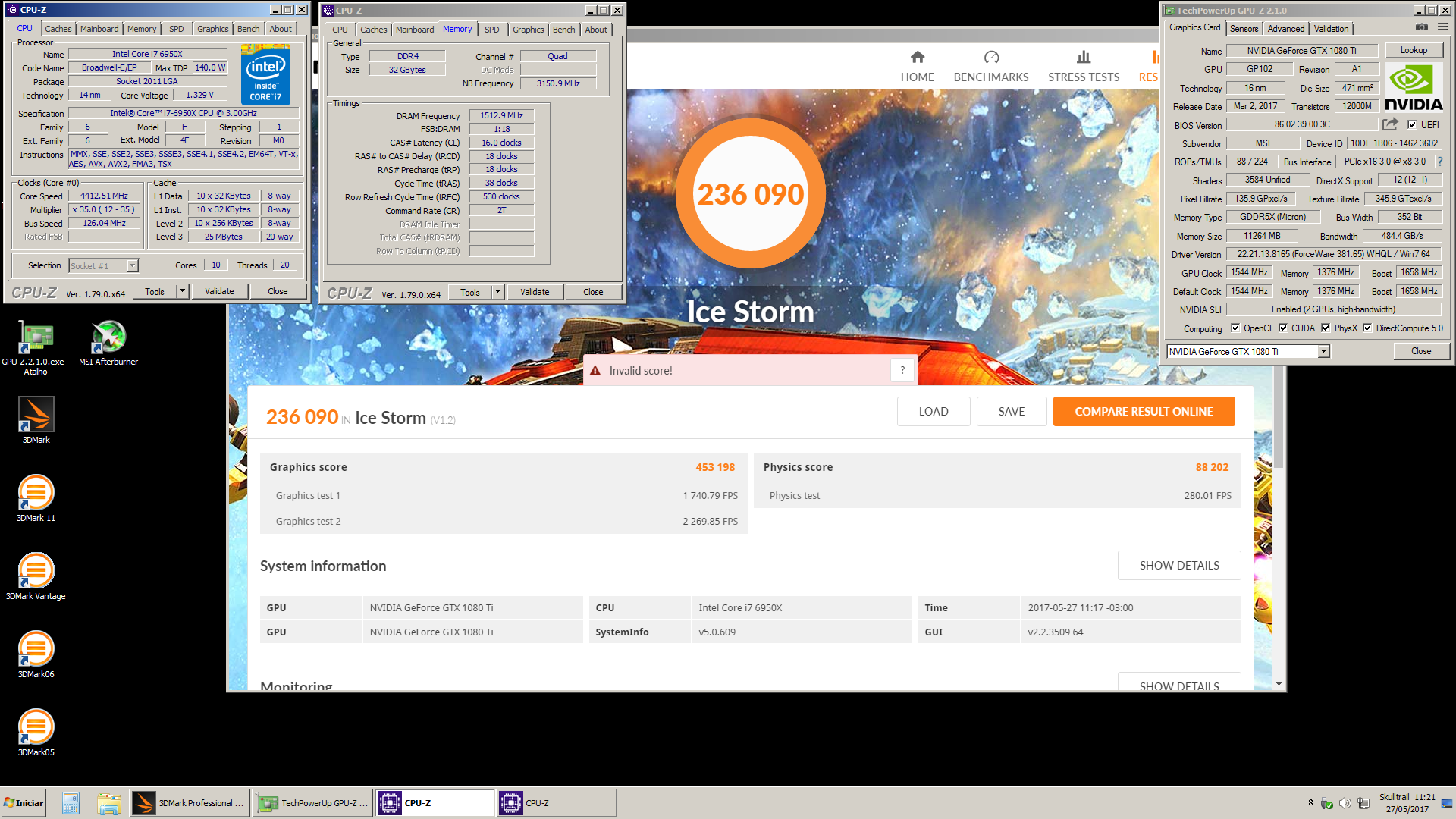The image size is (1456, 819).
Task: Click the GPU-Z.2.1.0.exe desktop shortcut
Action: click(x=36, y=347)
